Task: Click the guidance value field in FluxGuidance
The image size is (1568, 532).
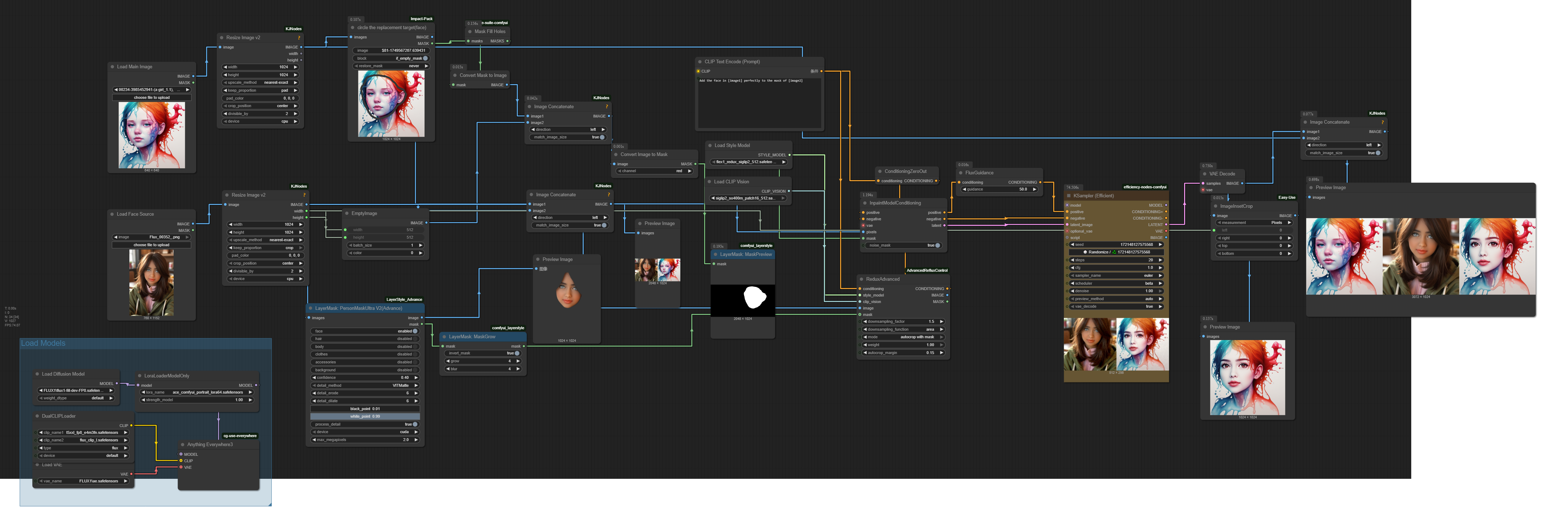Action: point(999,189)
